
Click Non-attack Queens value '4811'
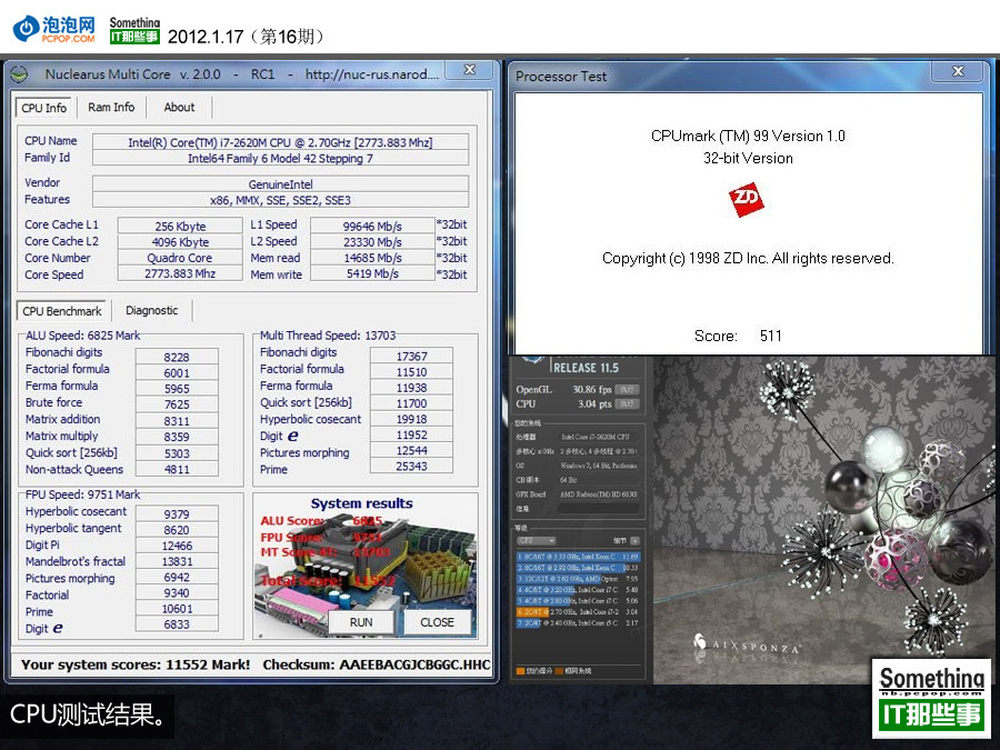click(x=177, y=469)
